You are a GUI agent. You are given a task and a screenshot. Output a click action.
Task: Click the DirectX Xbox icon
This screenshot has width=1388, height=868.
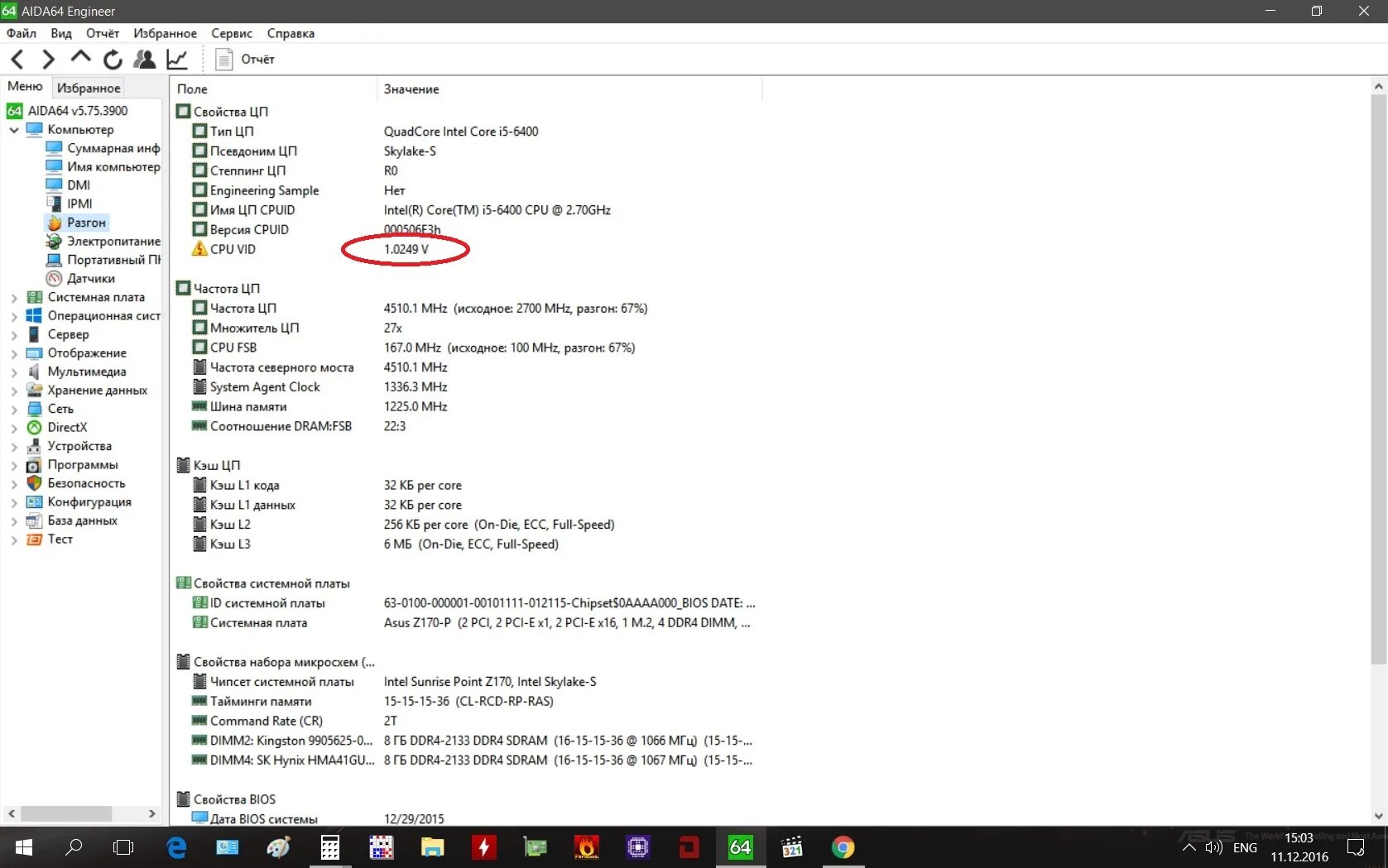(34, 427)
